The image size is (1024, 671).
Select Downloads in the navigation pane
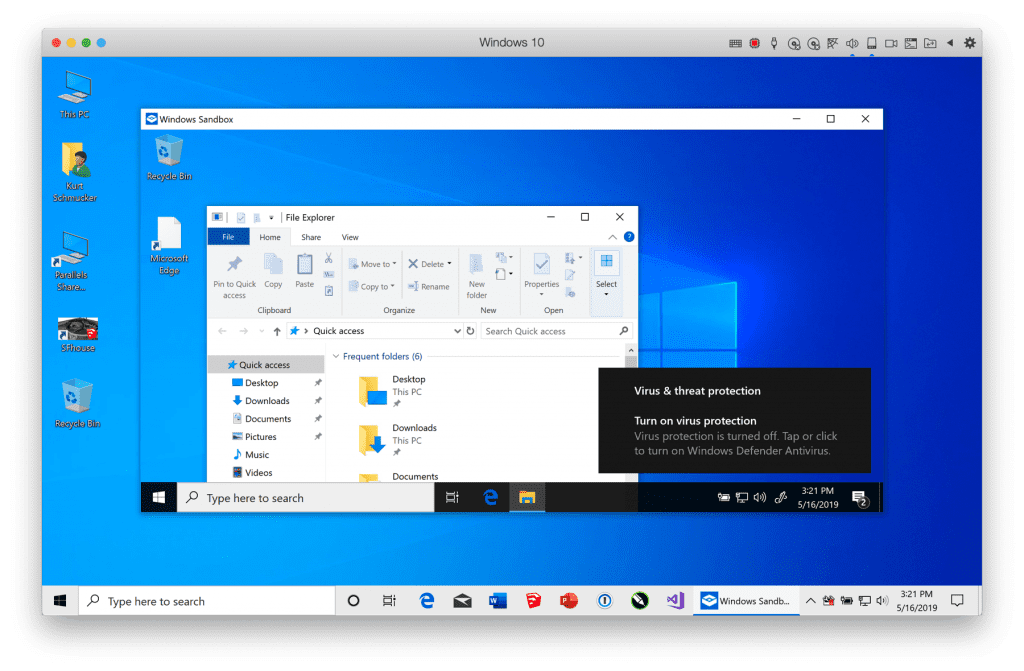pos(266,401)
